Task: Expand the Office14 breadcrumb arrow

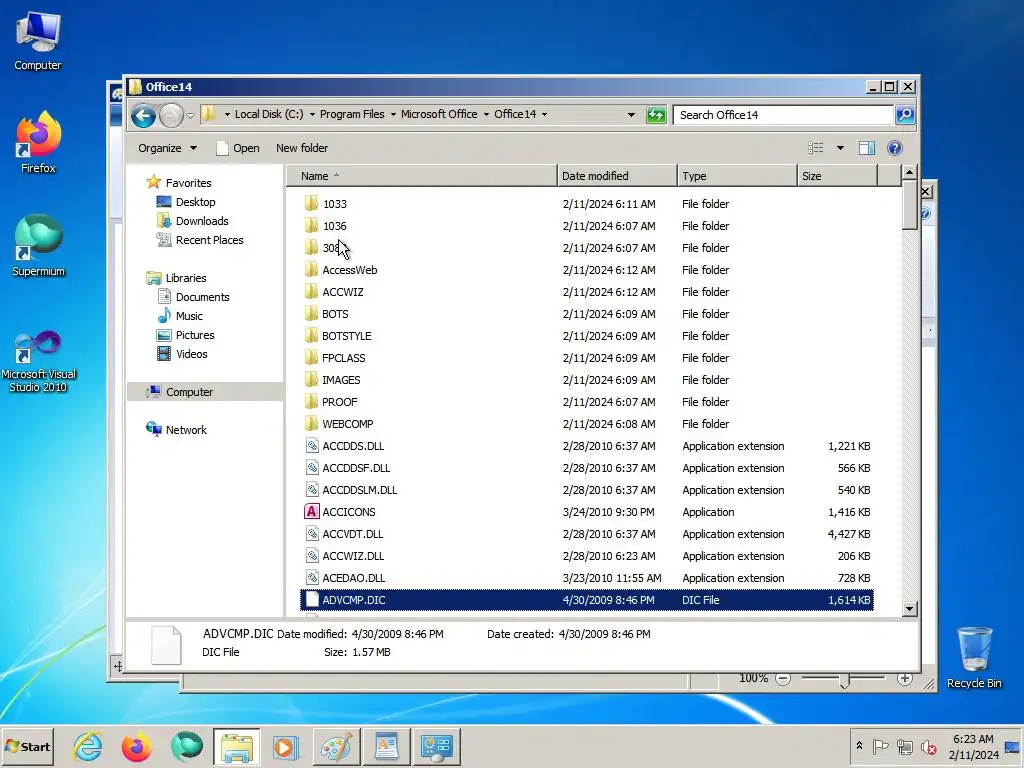Action: coord(544,114)
